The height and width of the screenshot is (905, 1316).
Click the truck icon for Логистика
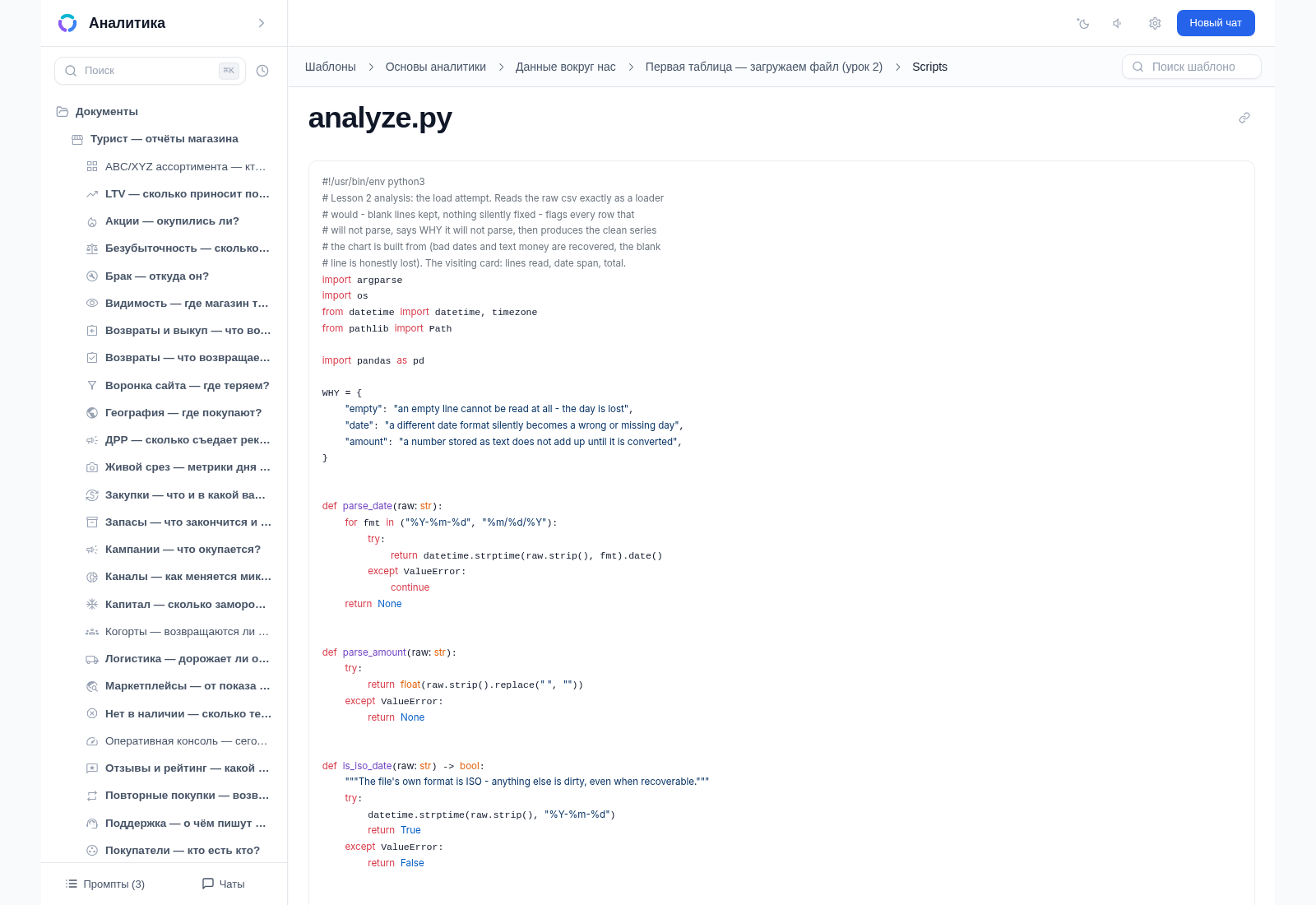(x=92, y=659)
